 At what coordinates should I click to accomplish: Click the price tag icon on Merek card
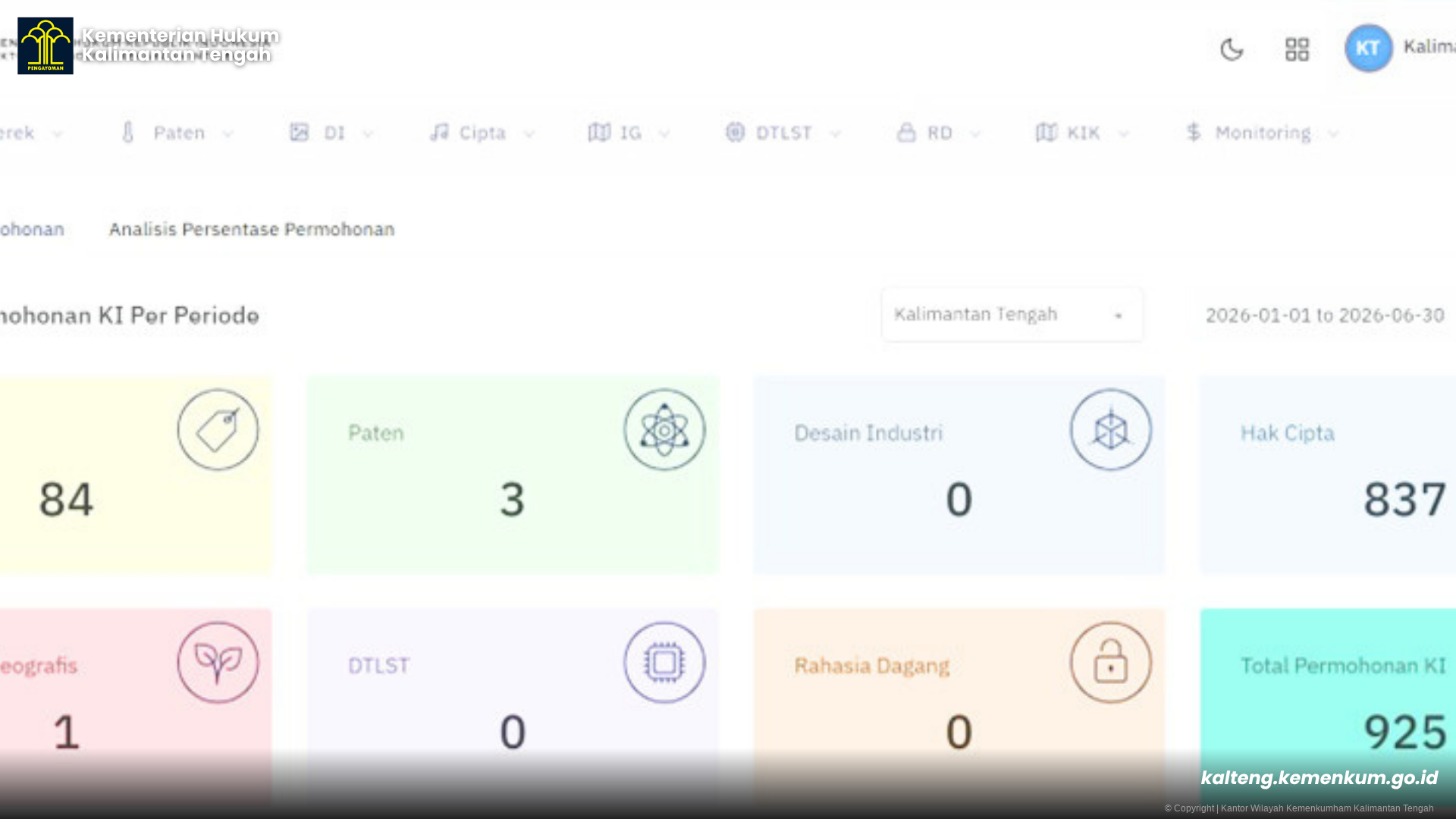[x=218, y=429]
